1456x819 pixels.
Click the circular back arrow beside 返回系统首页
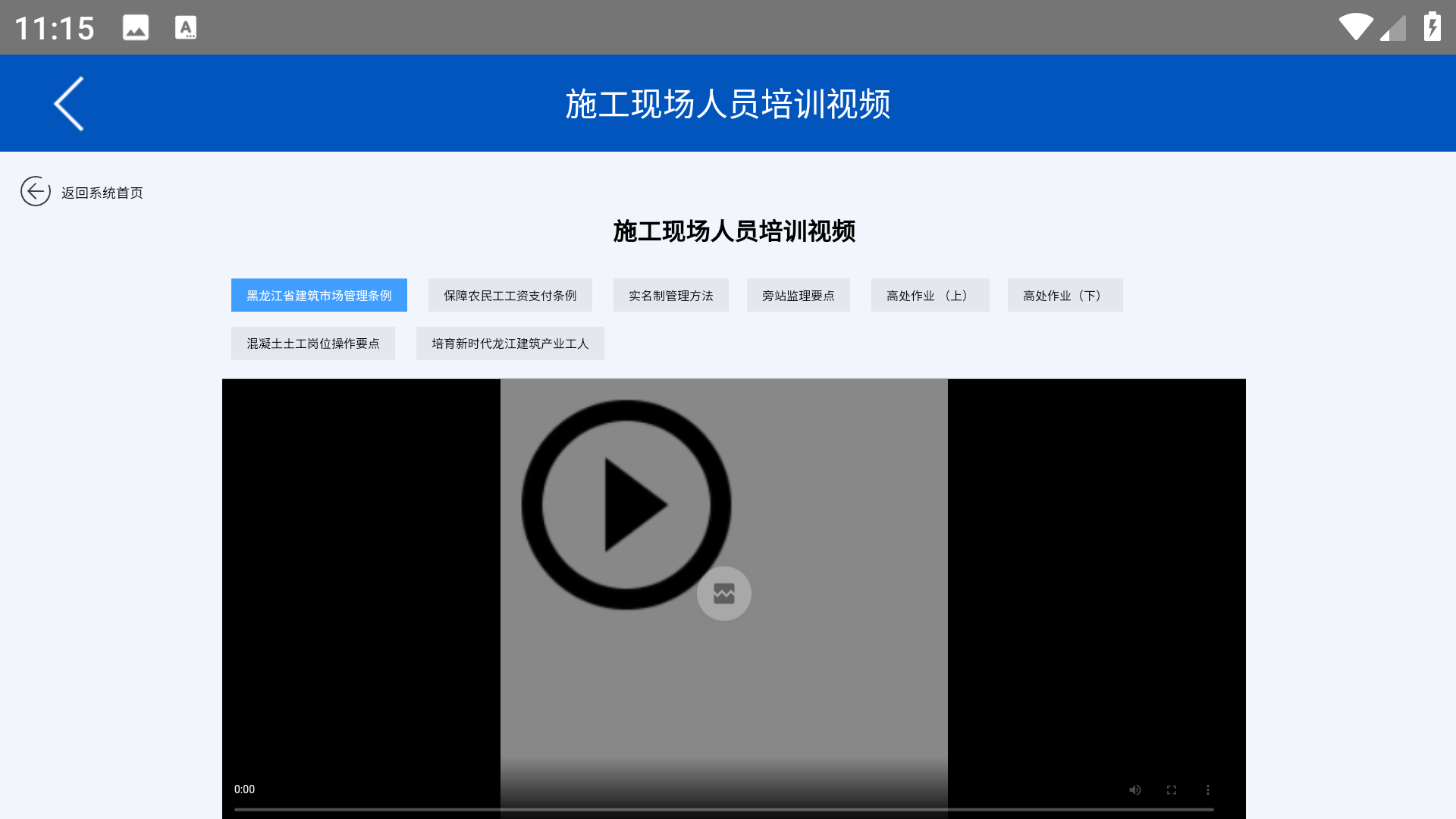[35, 192]
